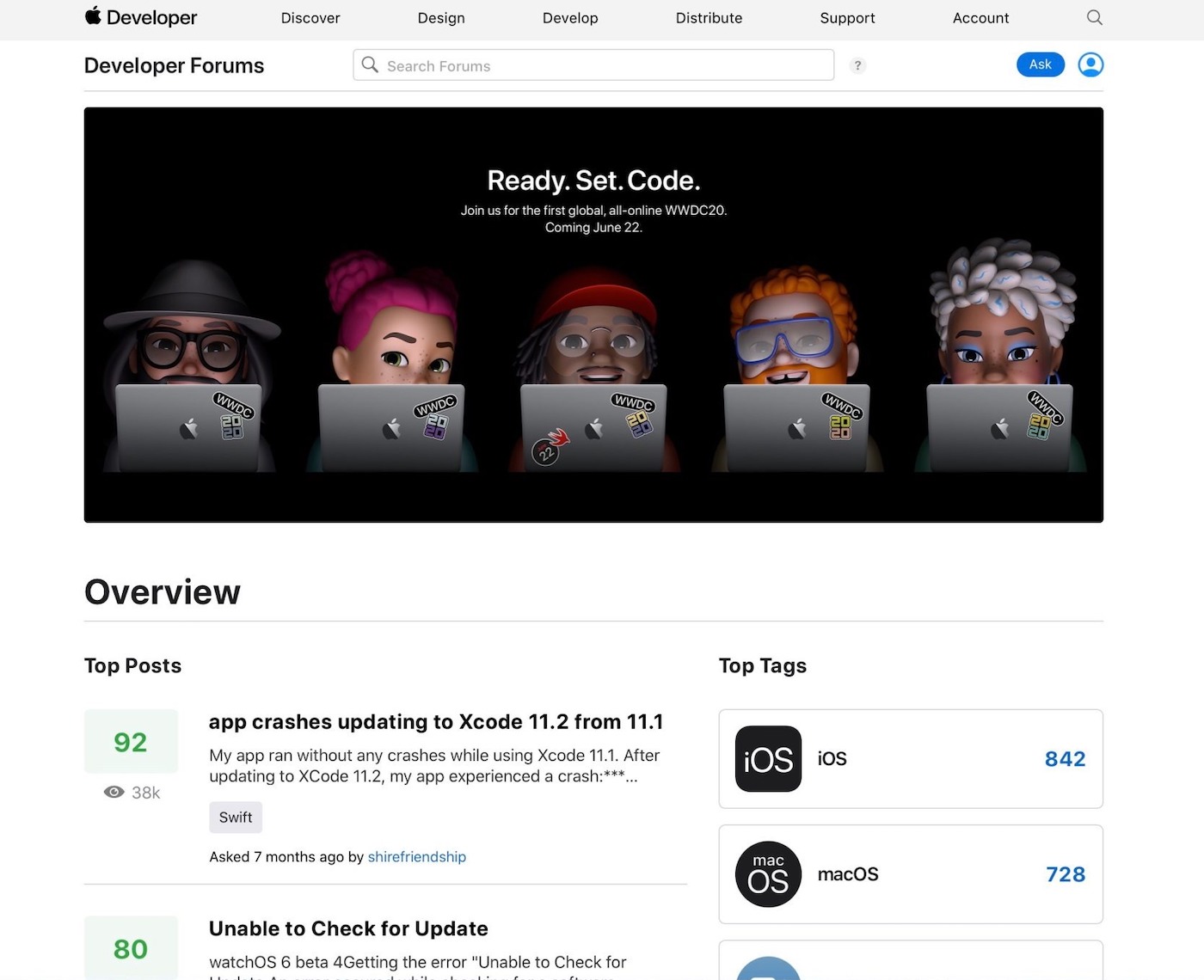The width and height of the screenshot is (1204, 980).
Task: Visit shirefriendship's profile
Action: pyautogui.click(x=417, y=857)
